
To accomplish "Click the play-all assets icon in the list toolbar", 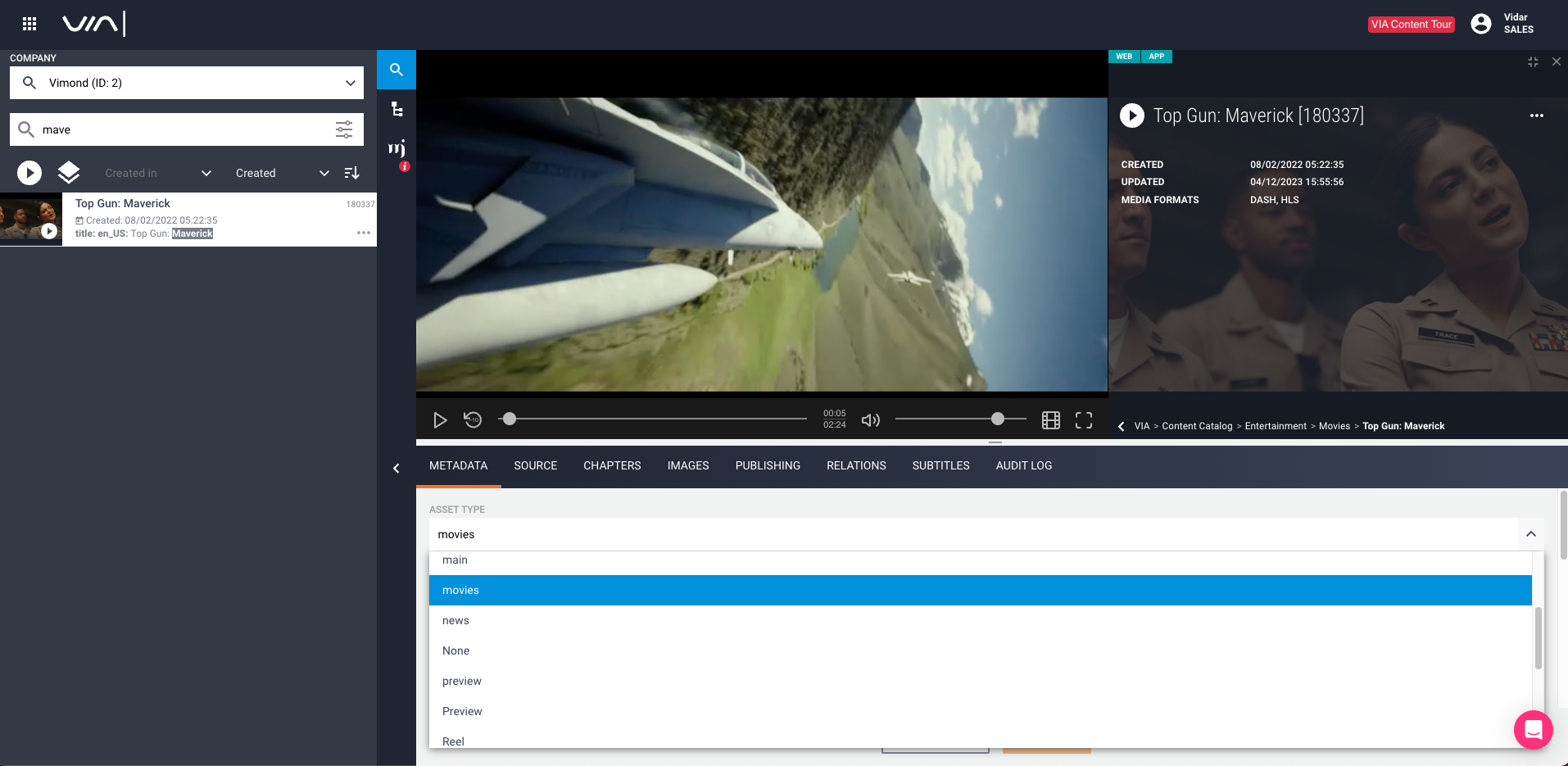I will tap(29, 173).
